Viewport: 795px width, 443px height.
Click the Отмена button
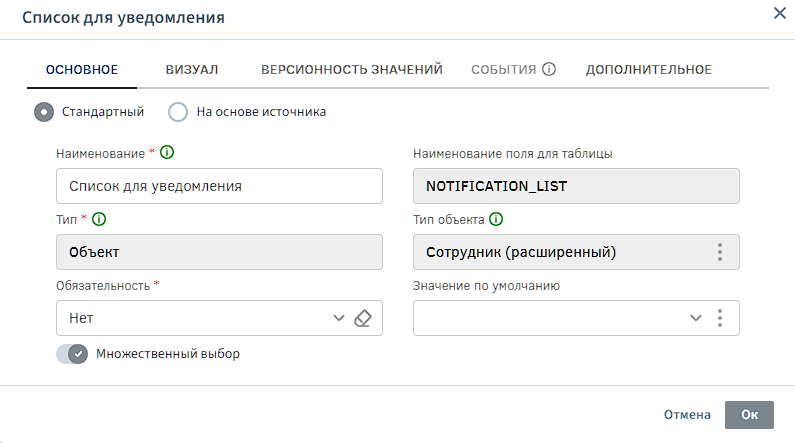tap(687, 414)
